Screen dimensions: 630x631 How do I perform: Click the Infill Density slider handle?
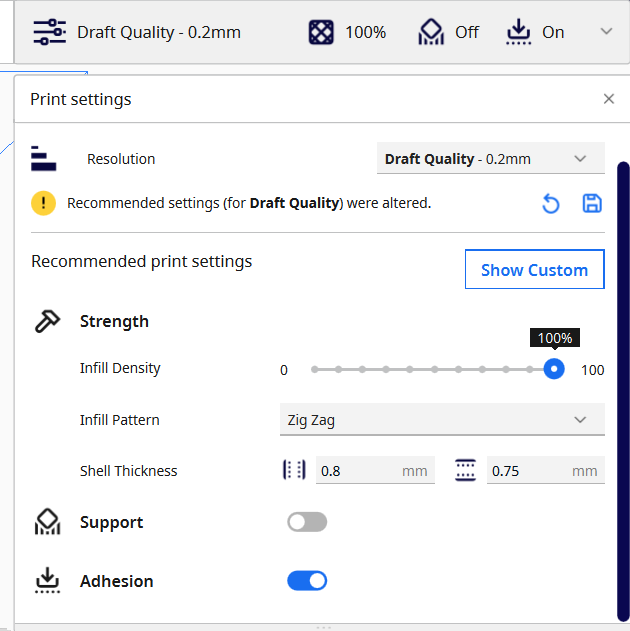click(554, 369)
